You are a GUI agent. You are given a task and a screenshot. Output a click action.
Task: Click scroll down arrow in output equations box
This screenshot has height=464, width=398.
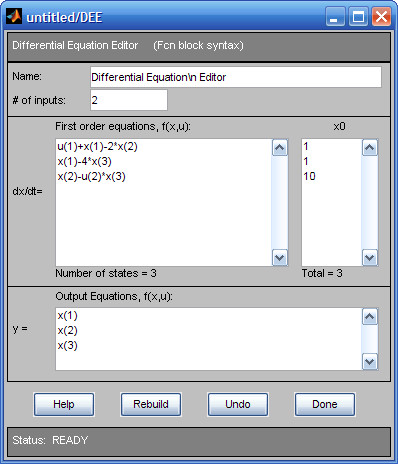[370, 362]
